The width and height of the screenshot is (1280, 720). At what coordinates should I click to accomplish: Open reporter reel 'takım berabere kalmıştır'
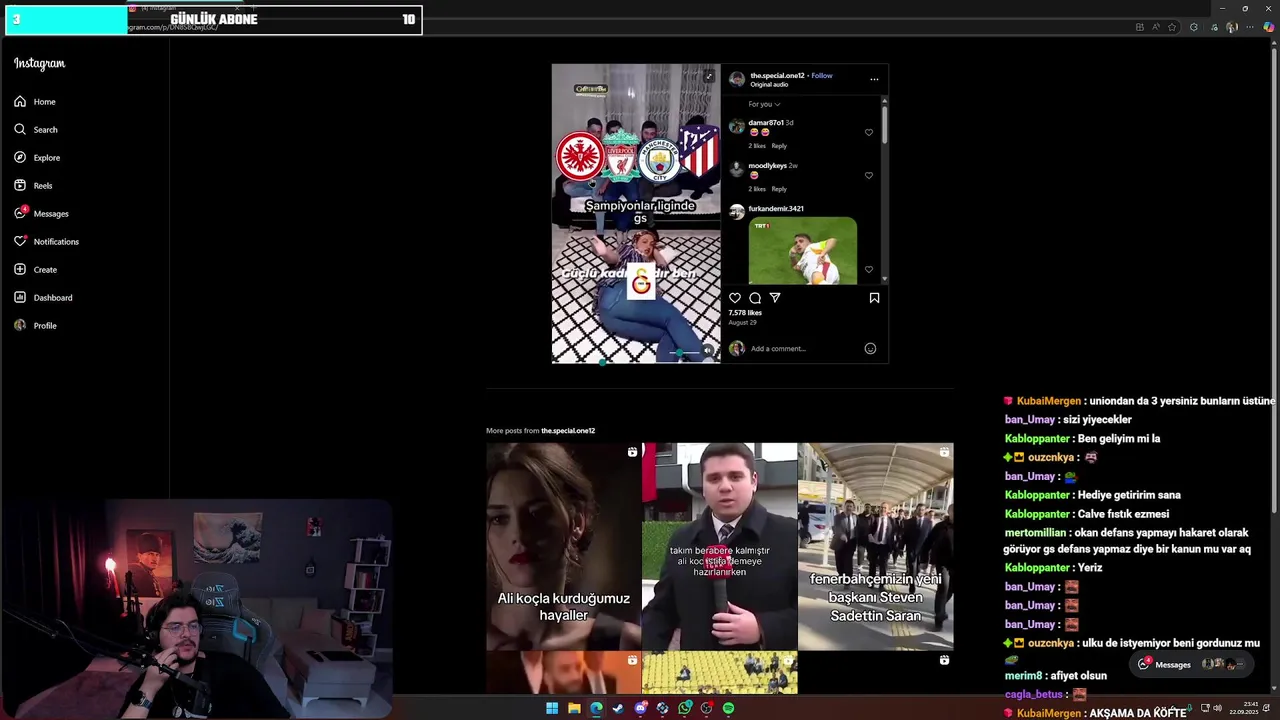(x=720, y=546)
